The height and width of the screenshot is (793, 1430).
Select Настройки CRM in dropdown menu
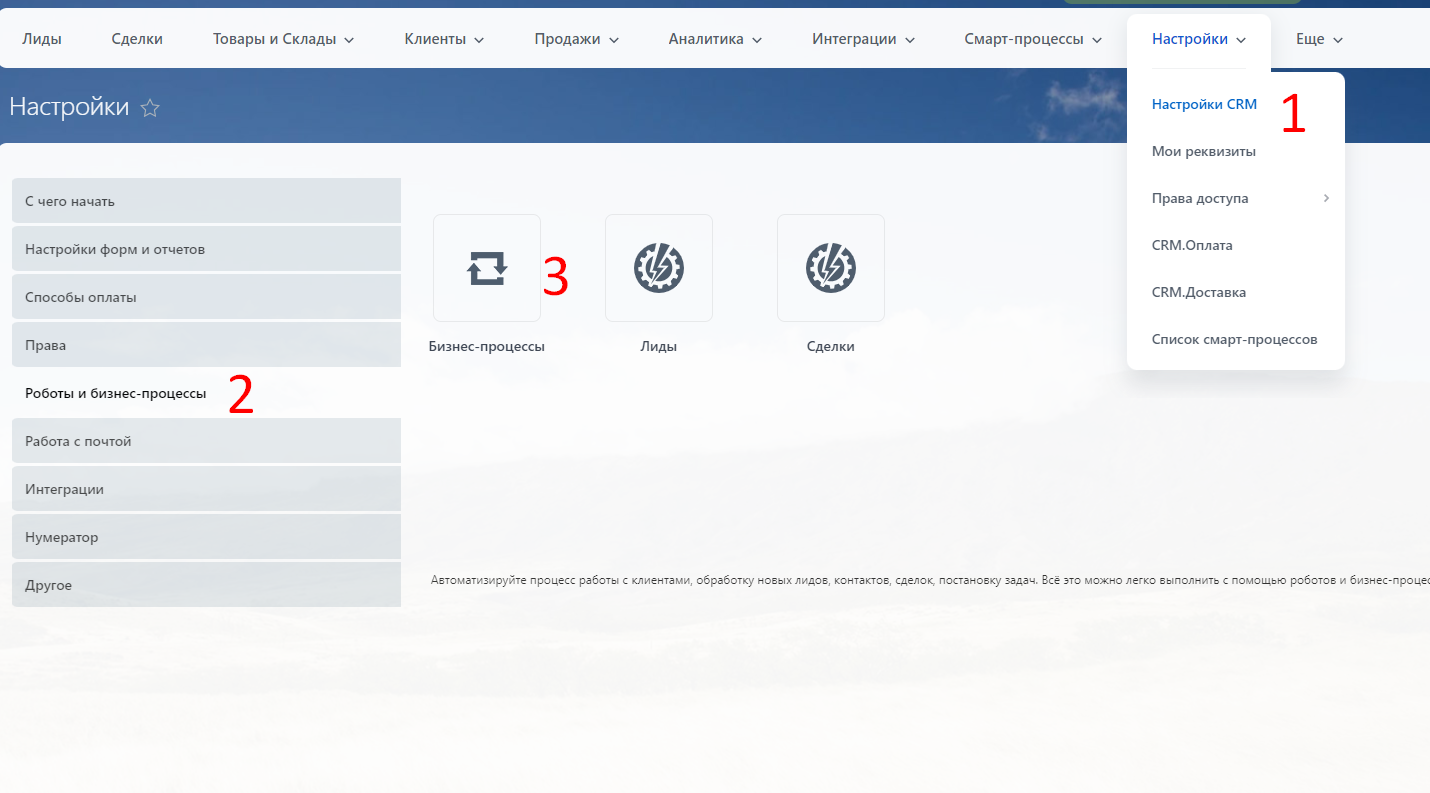(1204, 104)
